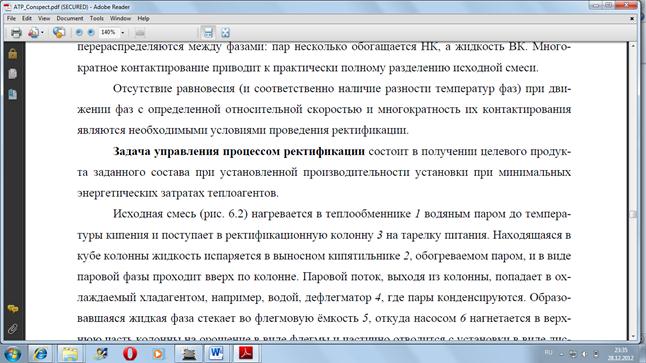
Task: Go to next page with blue arrow
Action: (x=91, y=33)
